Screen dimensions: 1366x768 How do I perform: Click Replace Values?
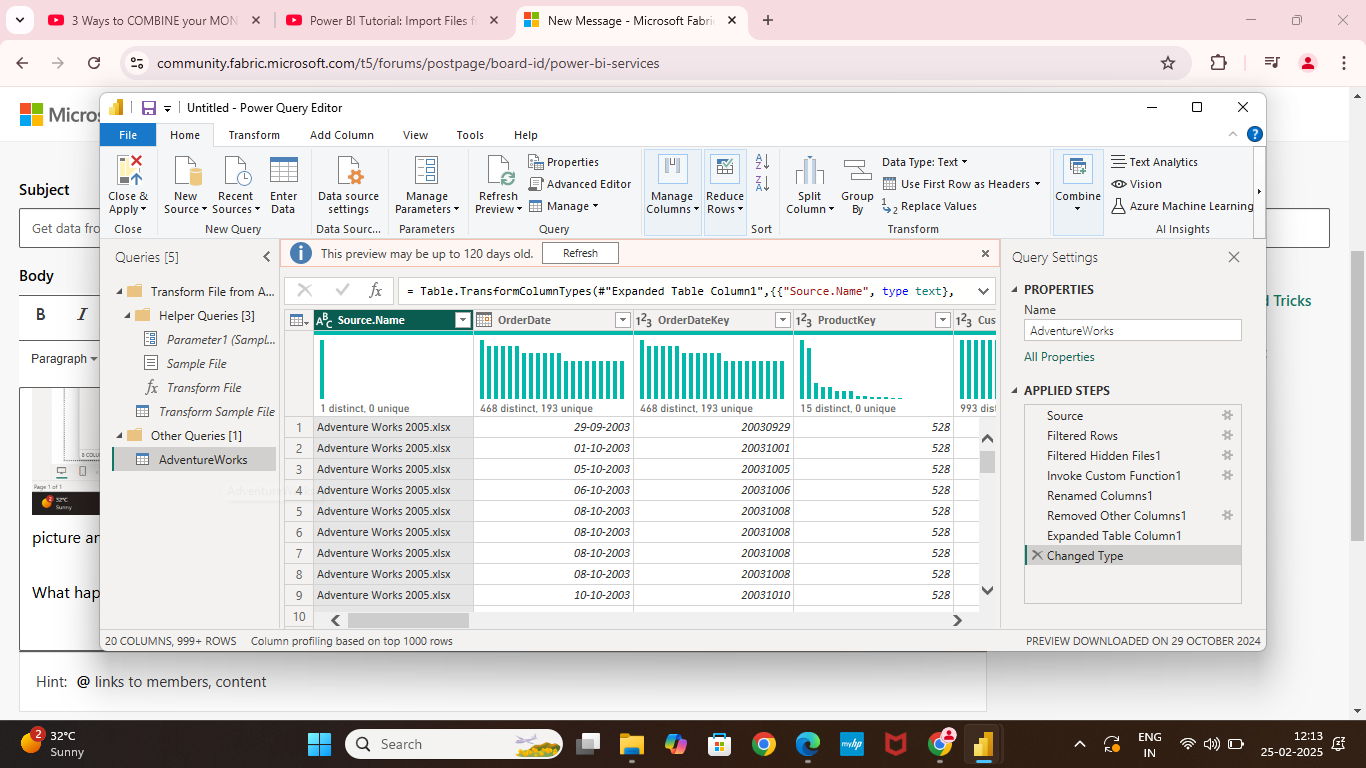tap(930, 206)
